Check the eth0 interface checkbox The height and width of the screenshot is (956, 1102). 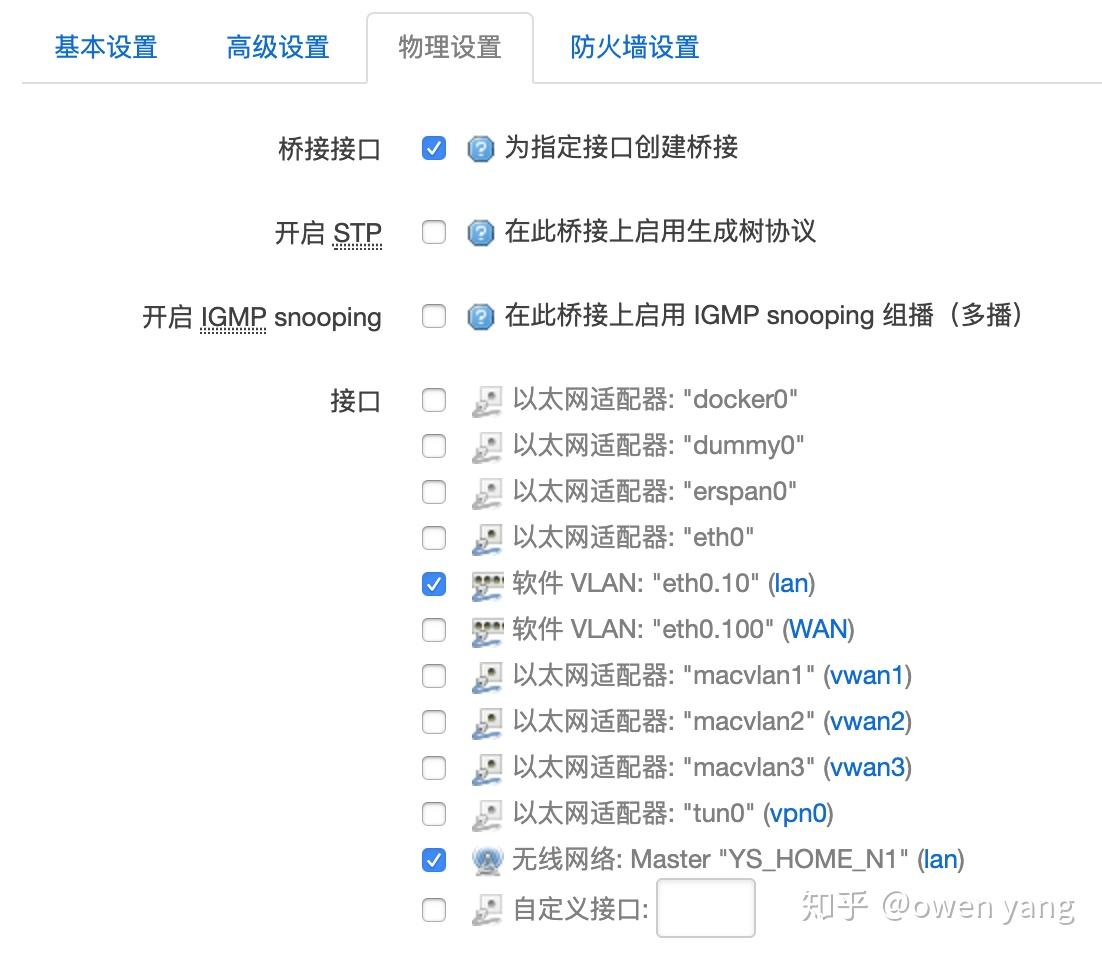point(433,538)
